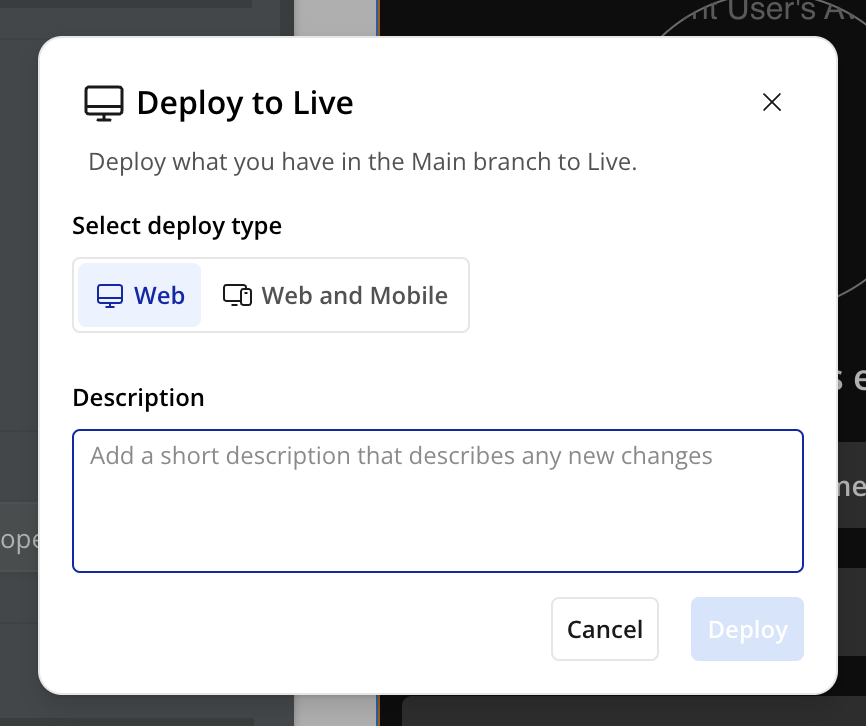Viewport: 866px width, 726px height.
Task: Close the Deploy to Live dialog
Action: click(x=772, y=102)
